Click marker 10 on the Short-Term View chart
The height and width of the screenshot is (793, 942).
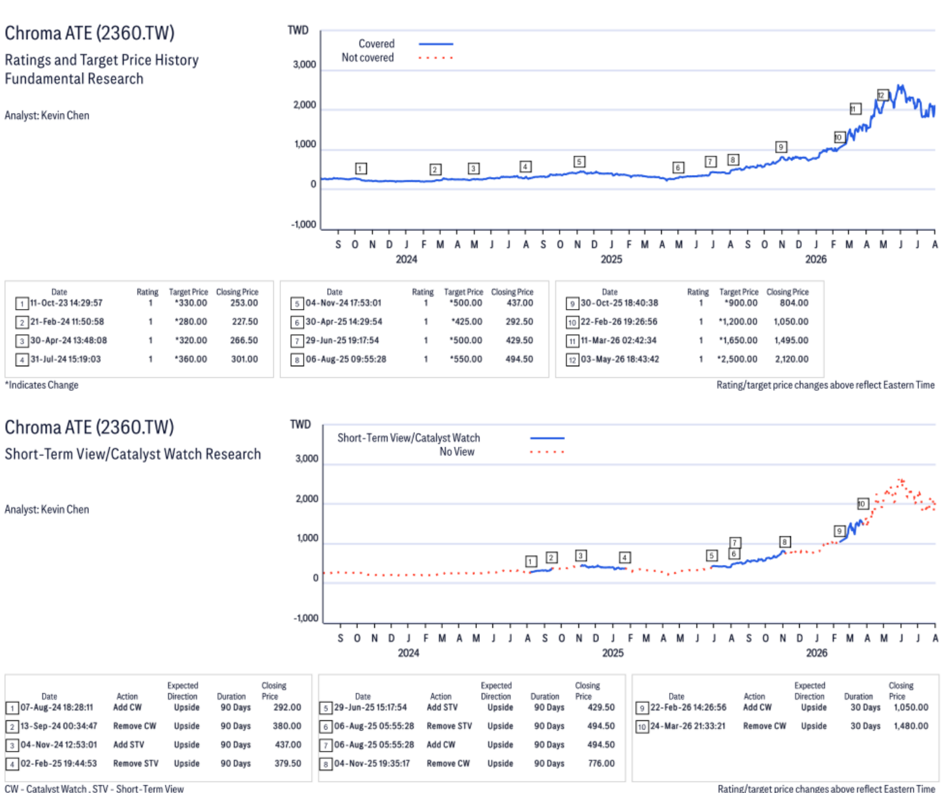tap(862, 503)
